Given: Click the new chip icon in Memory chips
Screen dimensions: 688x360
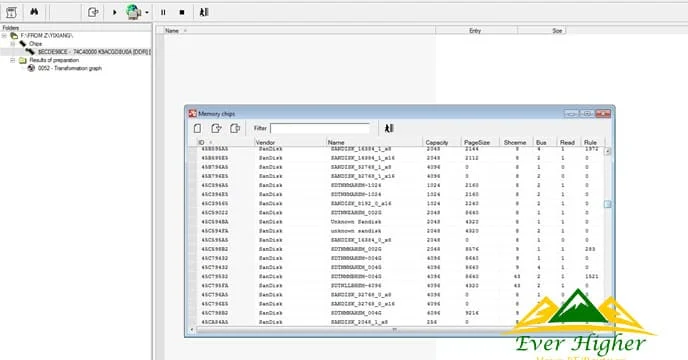Looking at the screenshot, I should 197,128.
